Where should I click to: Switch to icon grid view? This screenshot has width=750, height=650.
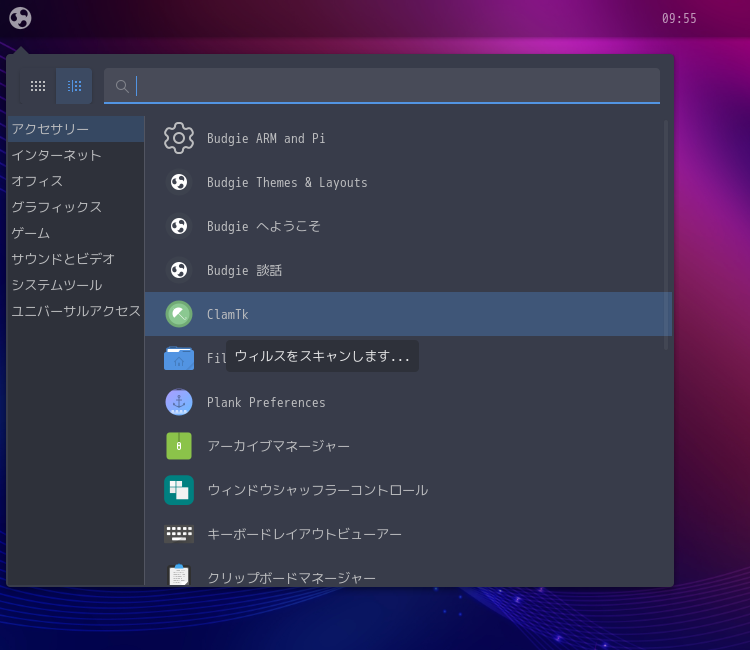click(38, 86)
